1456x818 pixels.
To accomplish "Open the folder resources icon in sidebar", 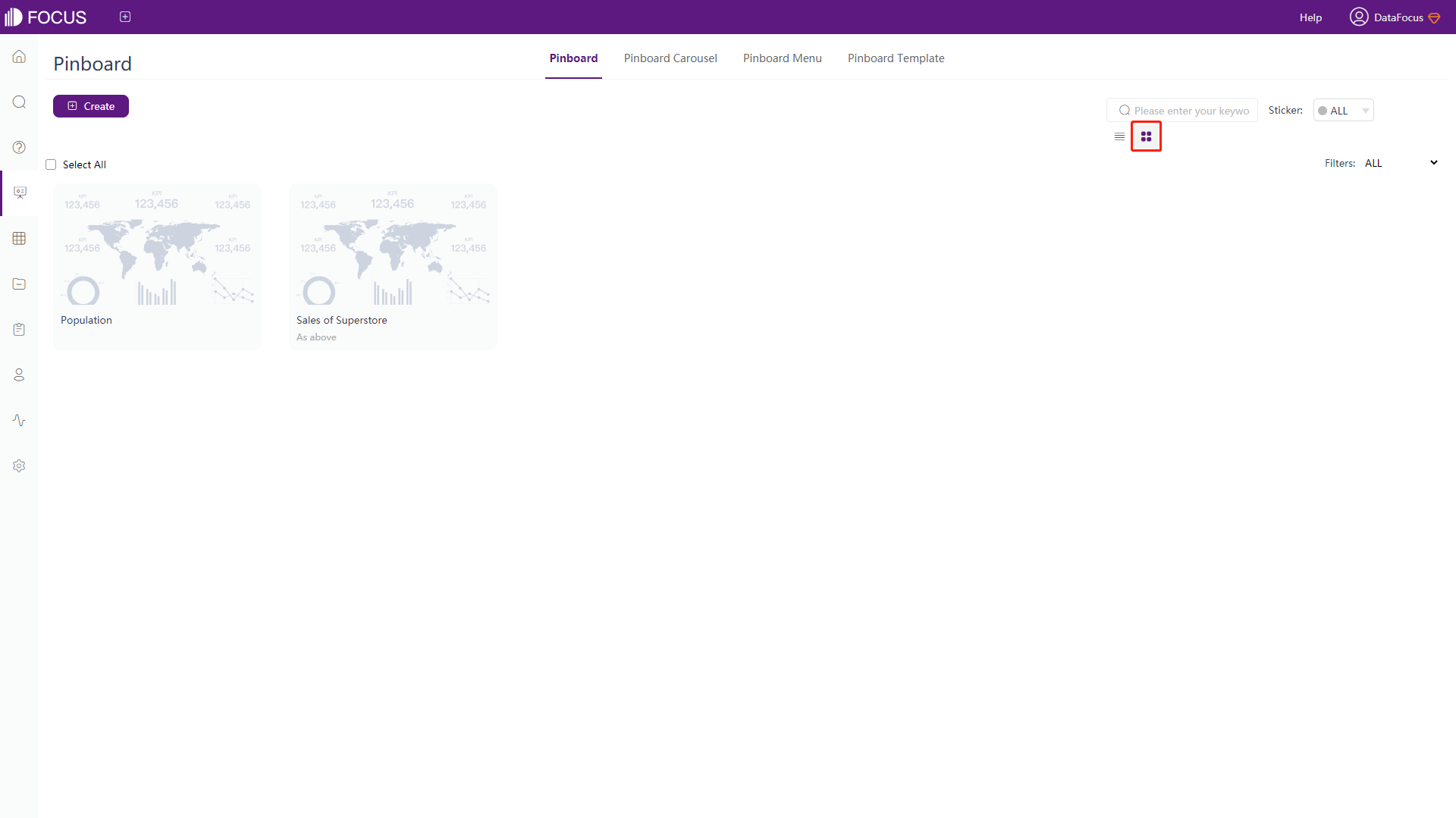I will [x=19, y=284].
